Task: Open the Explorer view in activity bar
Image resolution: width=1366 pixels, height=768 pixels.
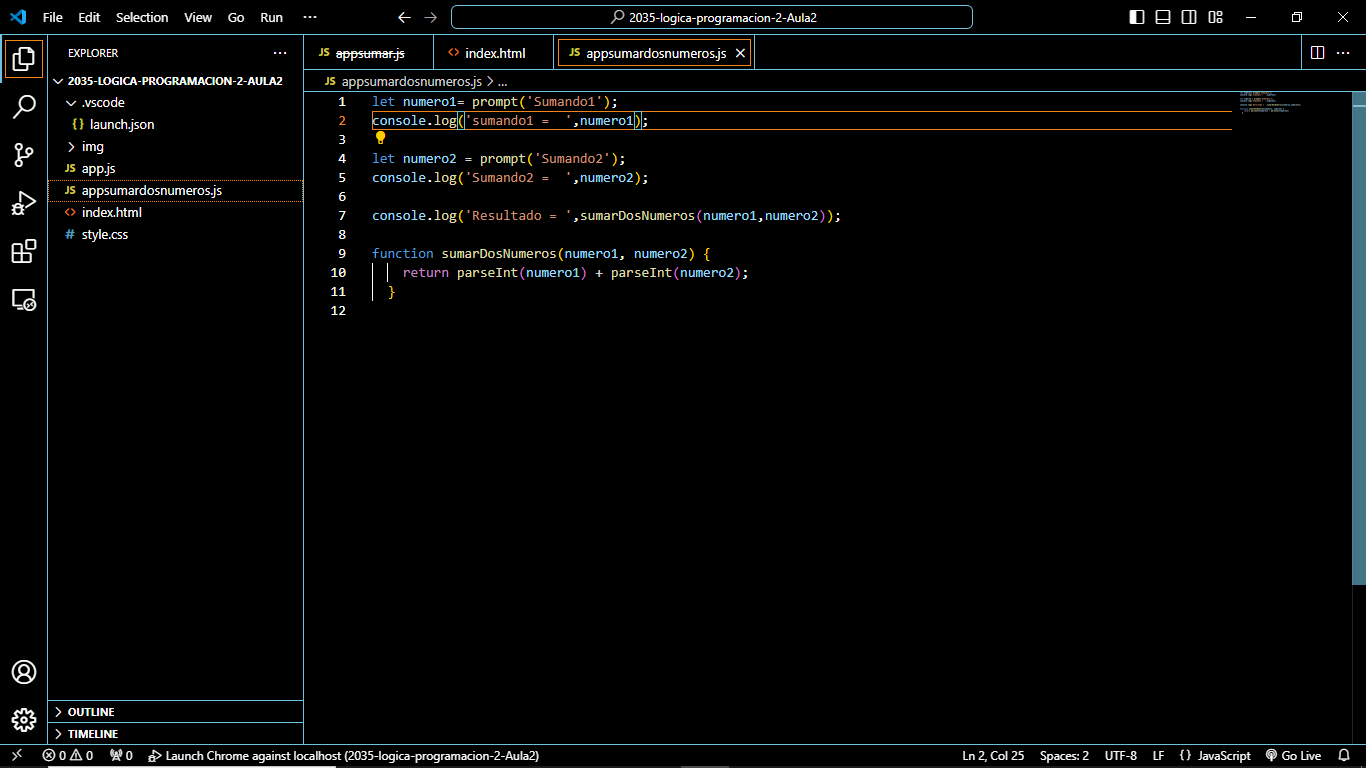Action: tap(24, 60)
